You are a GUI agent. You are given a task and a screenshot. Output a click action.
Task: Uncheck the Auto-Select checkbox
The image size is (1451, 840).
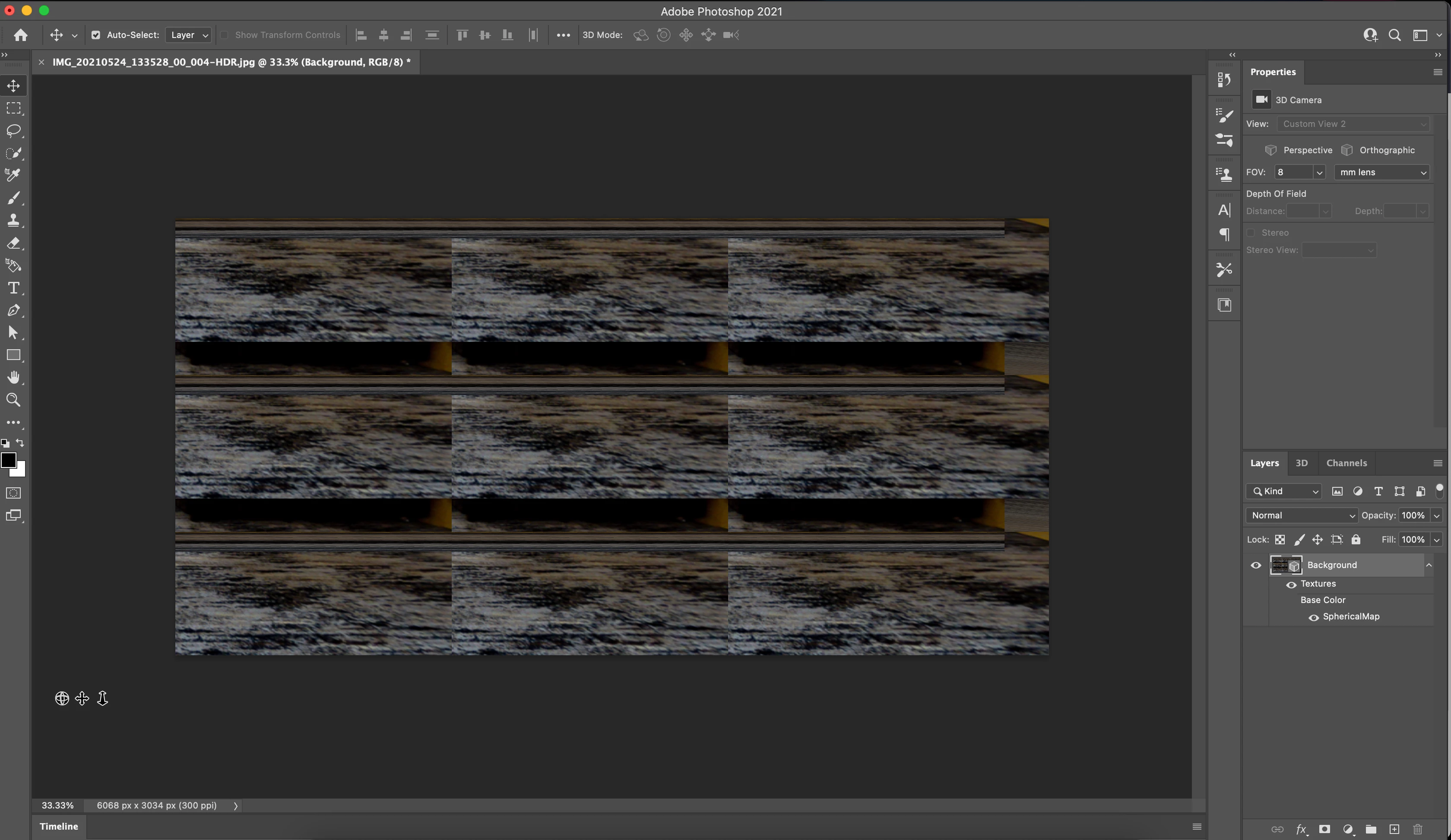pyautogui.click(x=96, y=35)
